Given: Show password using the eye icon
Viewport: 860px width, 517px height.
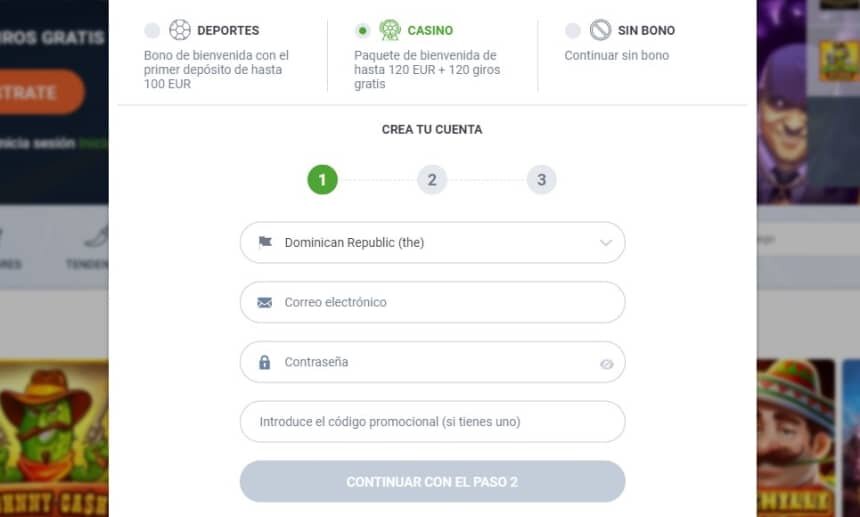Looking at the screenshot, I should point(606,364).
